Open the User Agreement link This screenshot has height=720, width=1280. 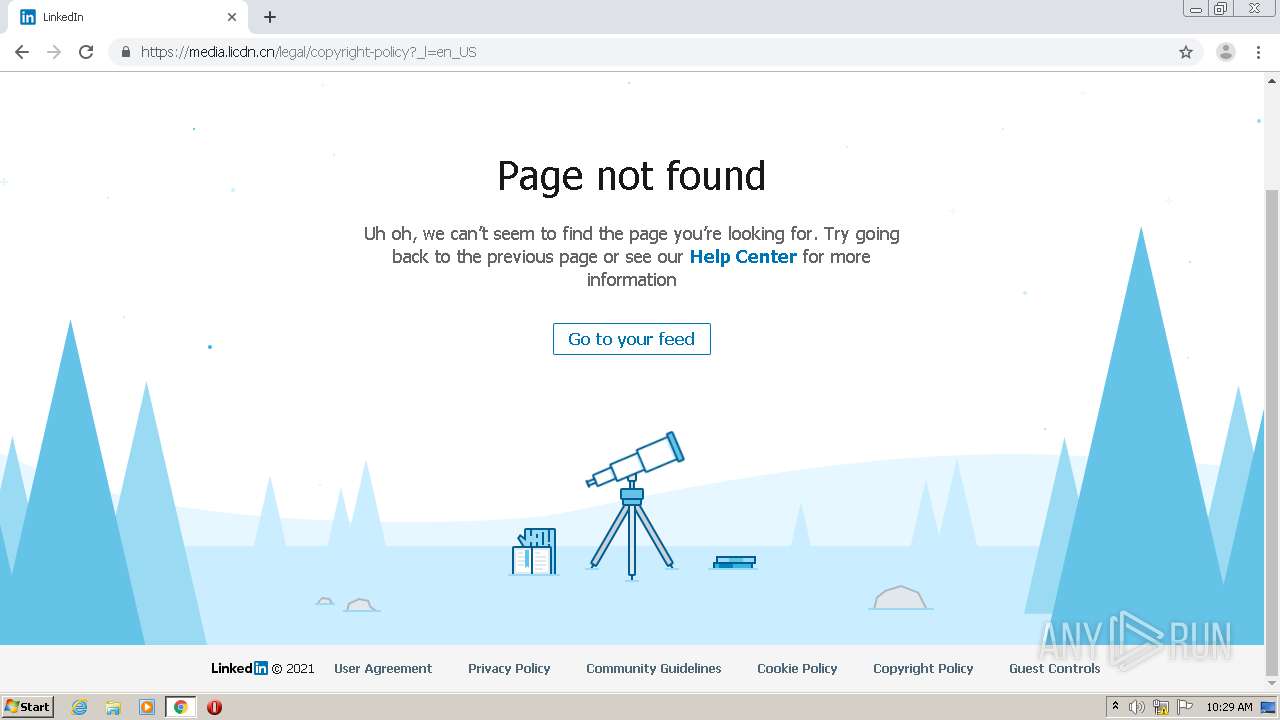point(383,668)
